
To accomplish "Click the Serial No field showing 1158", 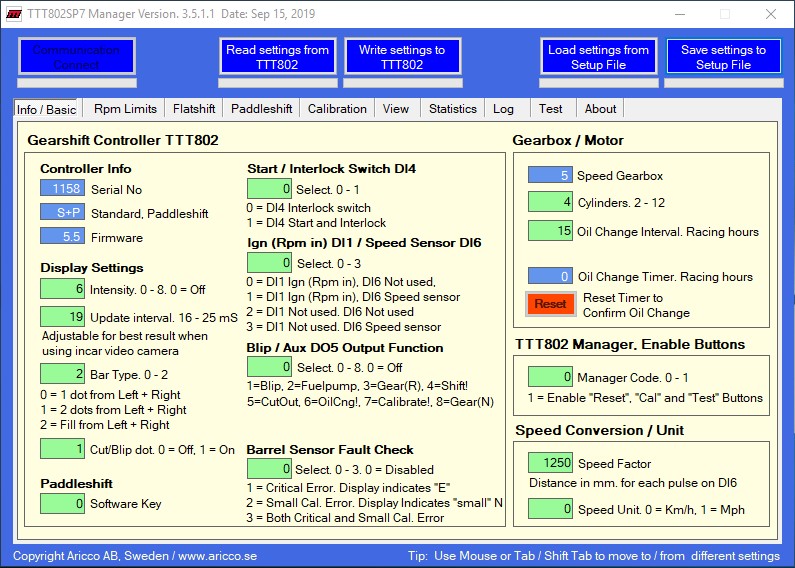I will [x=62, y=188].
